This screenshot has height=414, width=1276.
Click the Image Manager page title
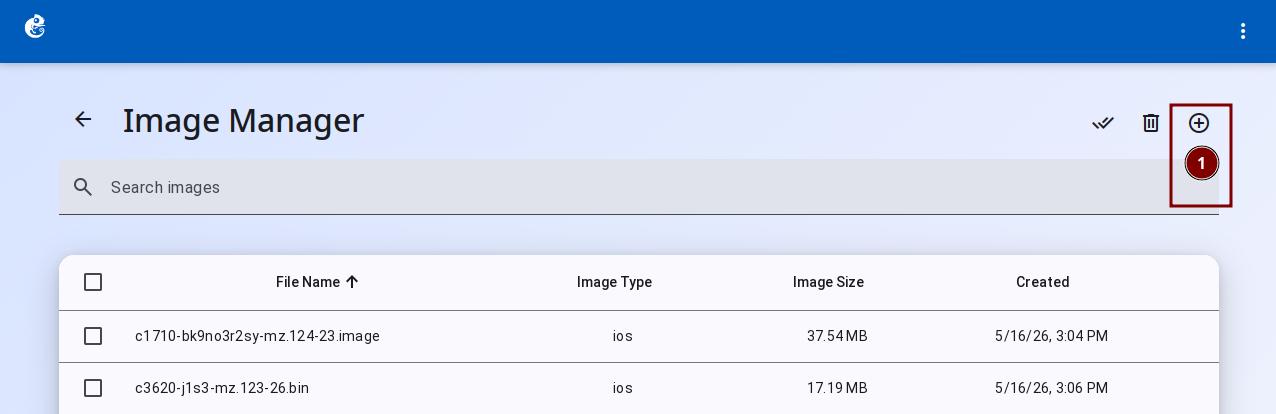(243, 120)
